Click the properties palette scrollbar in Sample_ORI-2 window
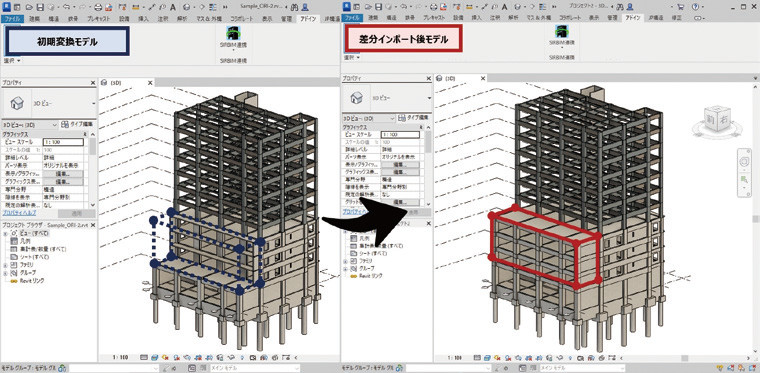The width and height of the screenshot is (760, 373). click(92, 145)
